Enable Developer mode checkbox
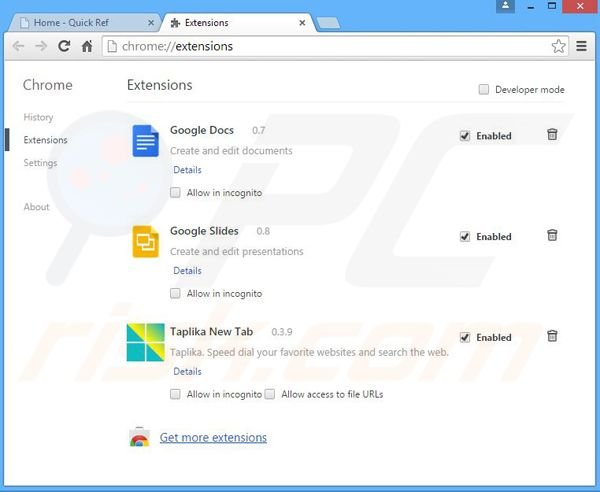Image resolution: width=600 pixels, height=492 pixels. click(484, 90)
